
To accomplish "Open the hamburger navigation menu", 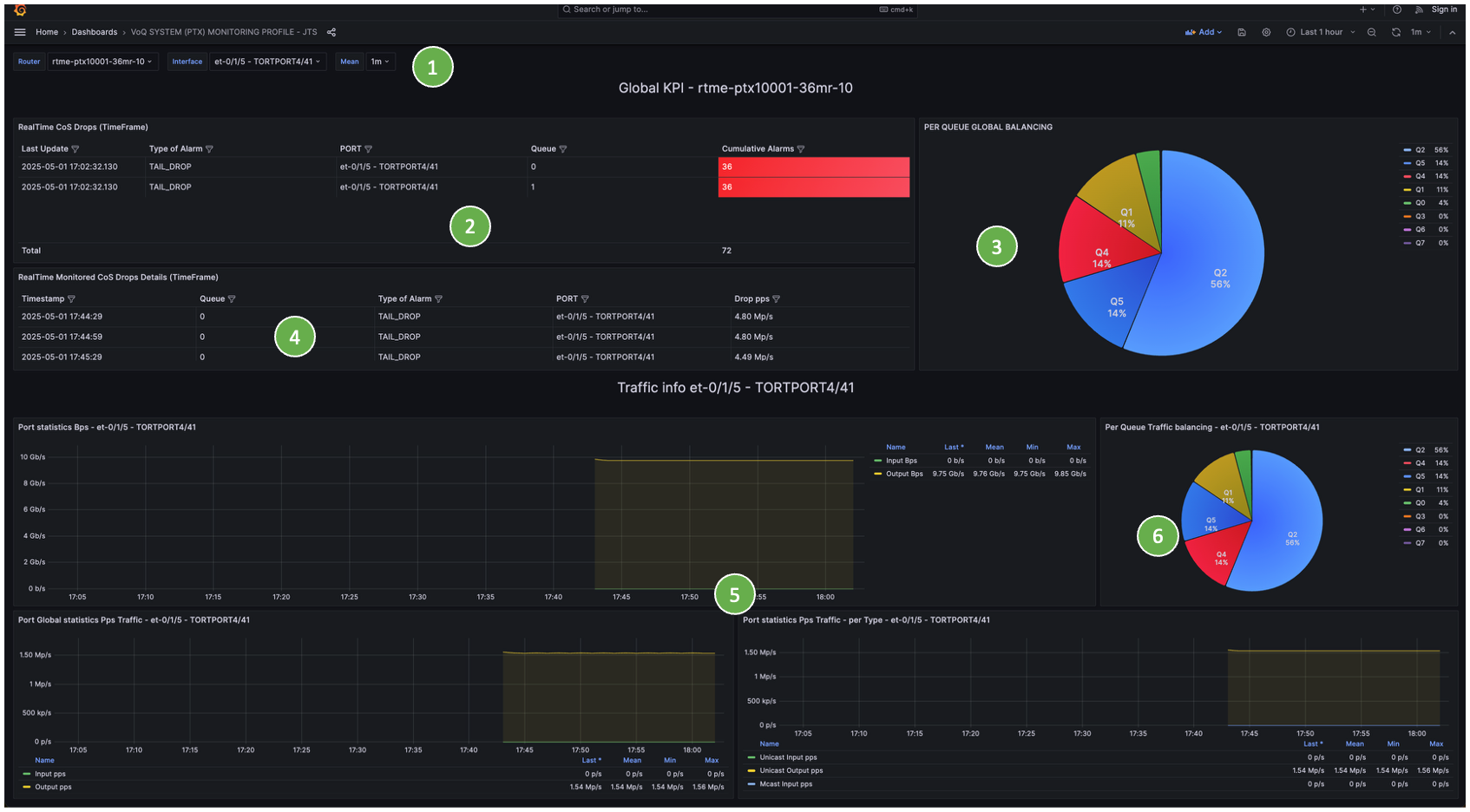I will pyautogui.click(x=20, y=32).
